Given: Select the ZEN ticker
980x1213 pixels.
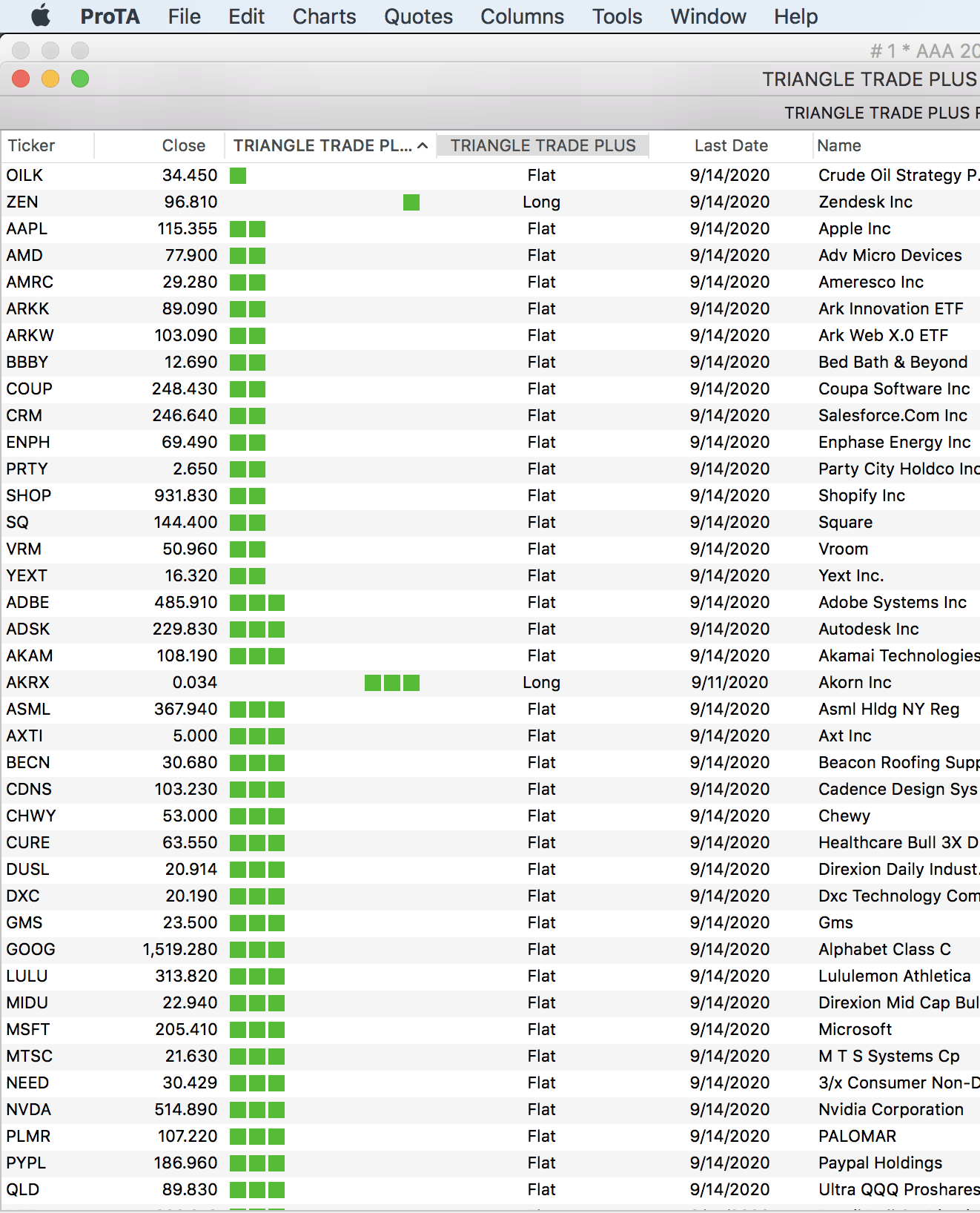Looking at the screenshot, I should click(x=22, y=202).
